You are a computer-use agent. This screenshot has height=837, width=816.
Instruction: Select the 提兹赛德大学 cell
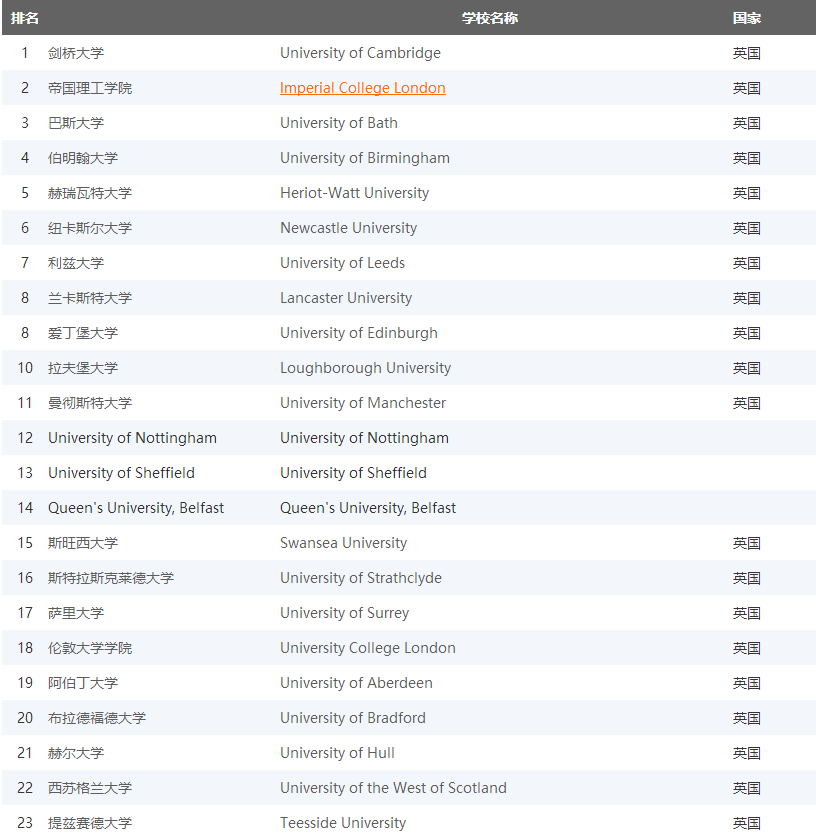pos(90,823)
